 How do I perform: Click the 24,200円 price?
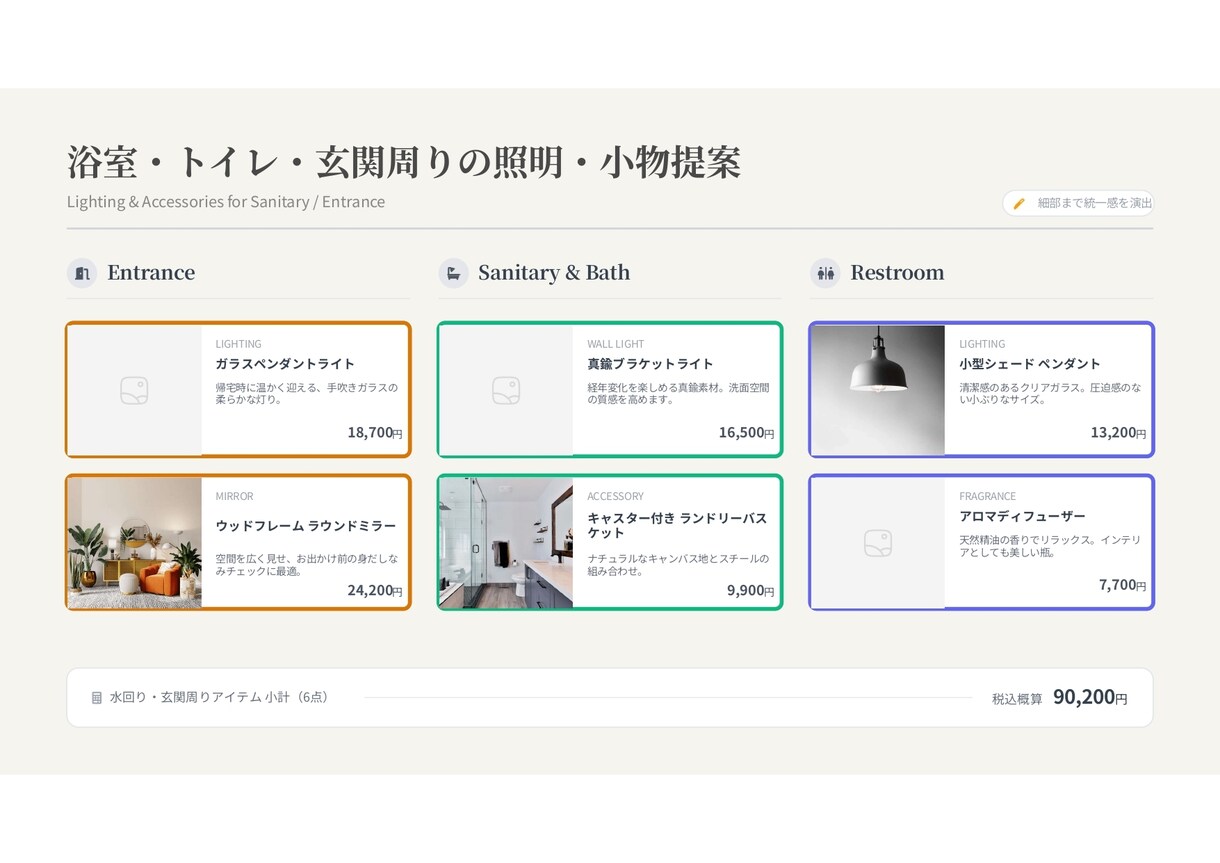pyautogui.click(x=375, y=590)
